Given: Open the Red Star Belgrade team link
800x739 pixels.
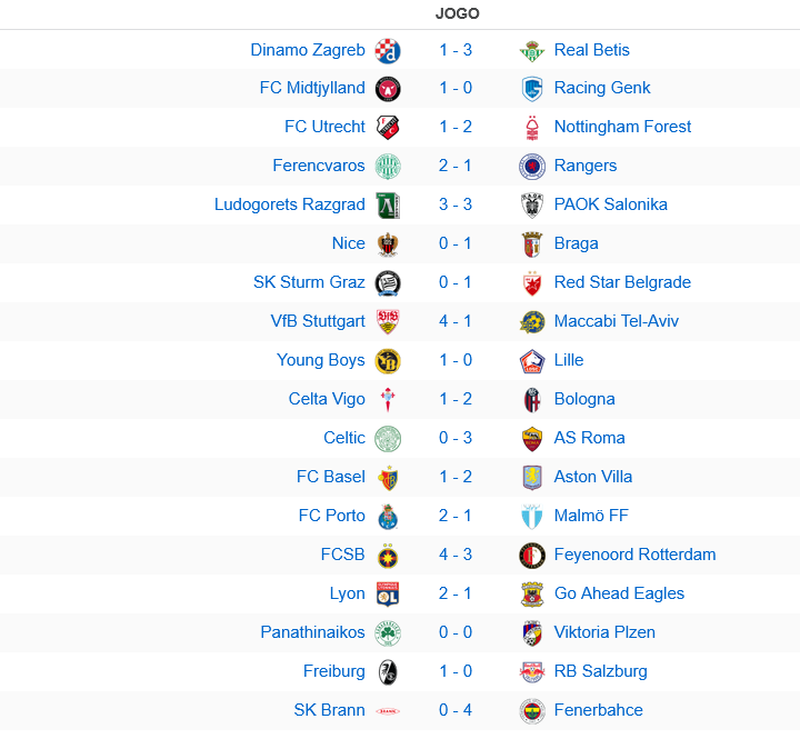Looking at the screenshot, I should pyautogui.click(x=622, y=282).
